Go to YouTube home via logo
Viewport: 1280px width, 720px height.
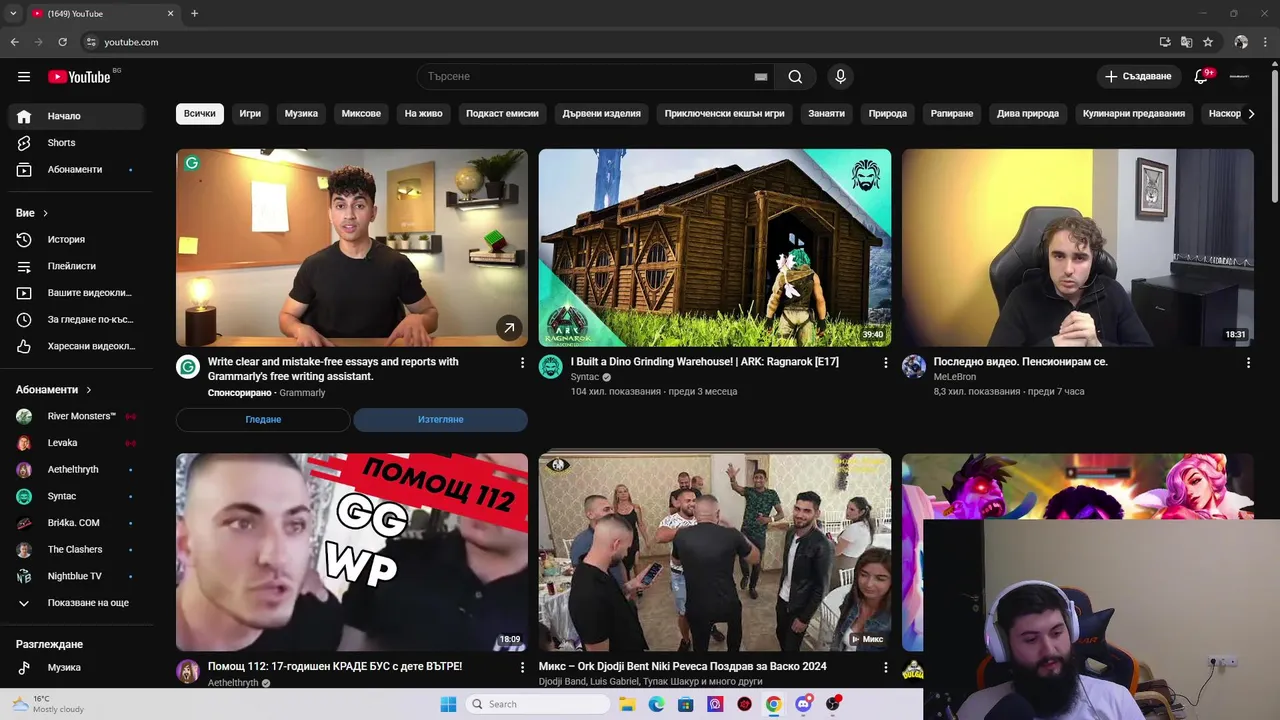pos(79,77)
